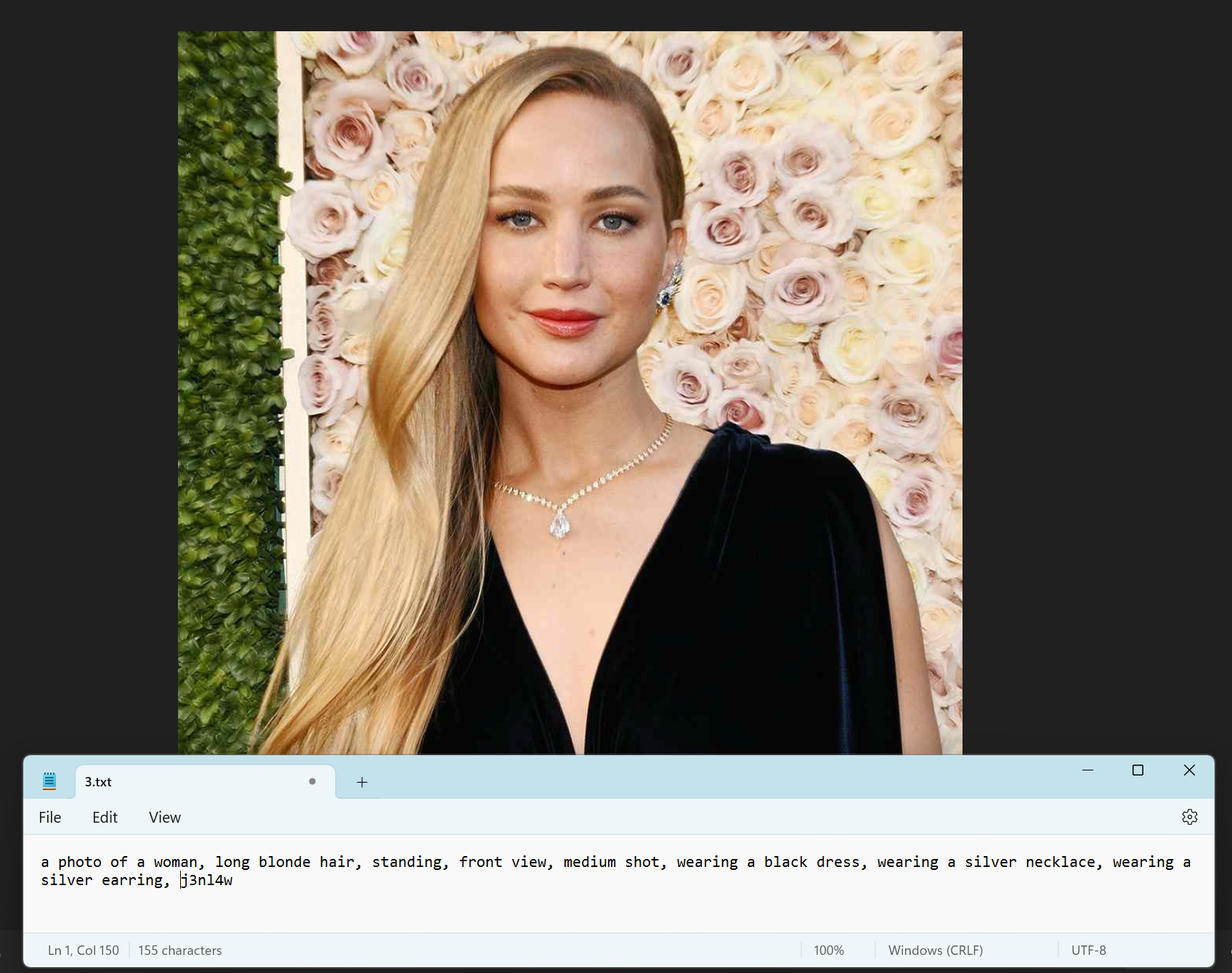Click the UTF-8 encoding indicator
The height and width of the screenshot is (973, 1232).
click(1088, 950)
